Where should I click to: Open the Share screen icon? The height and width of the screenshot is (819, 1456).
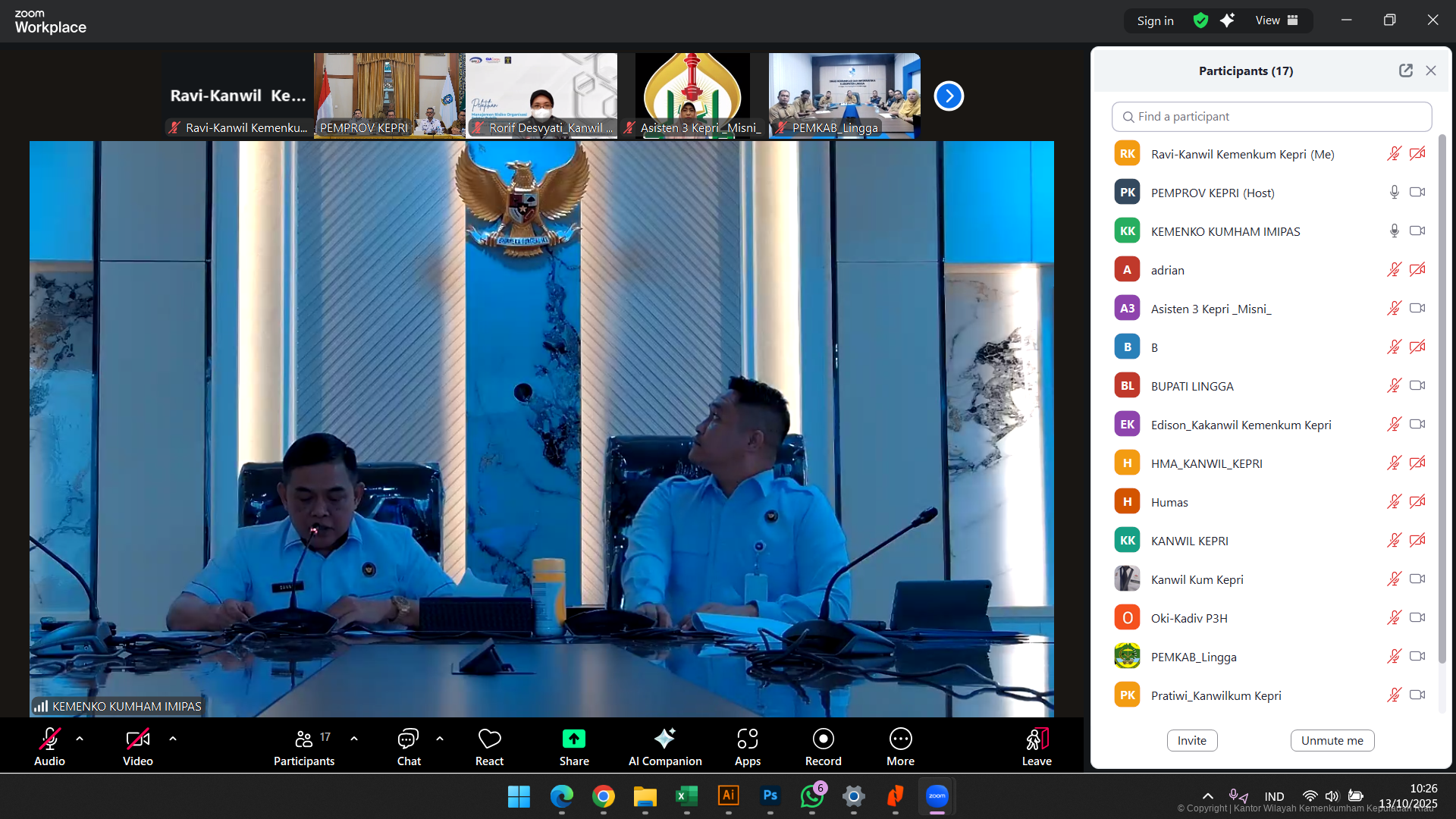coord(574,739)
